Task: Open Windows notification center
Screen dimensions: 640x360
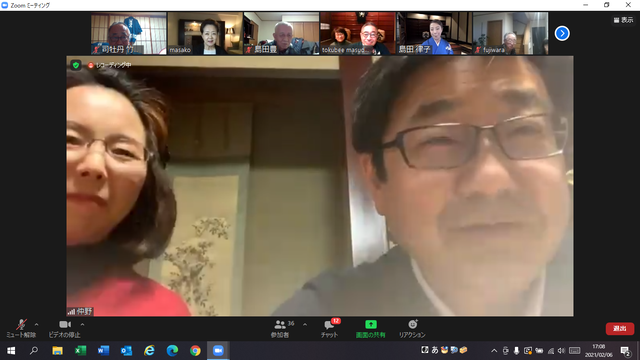Action: tap(625, 351)
